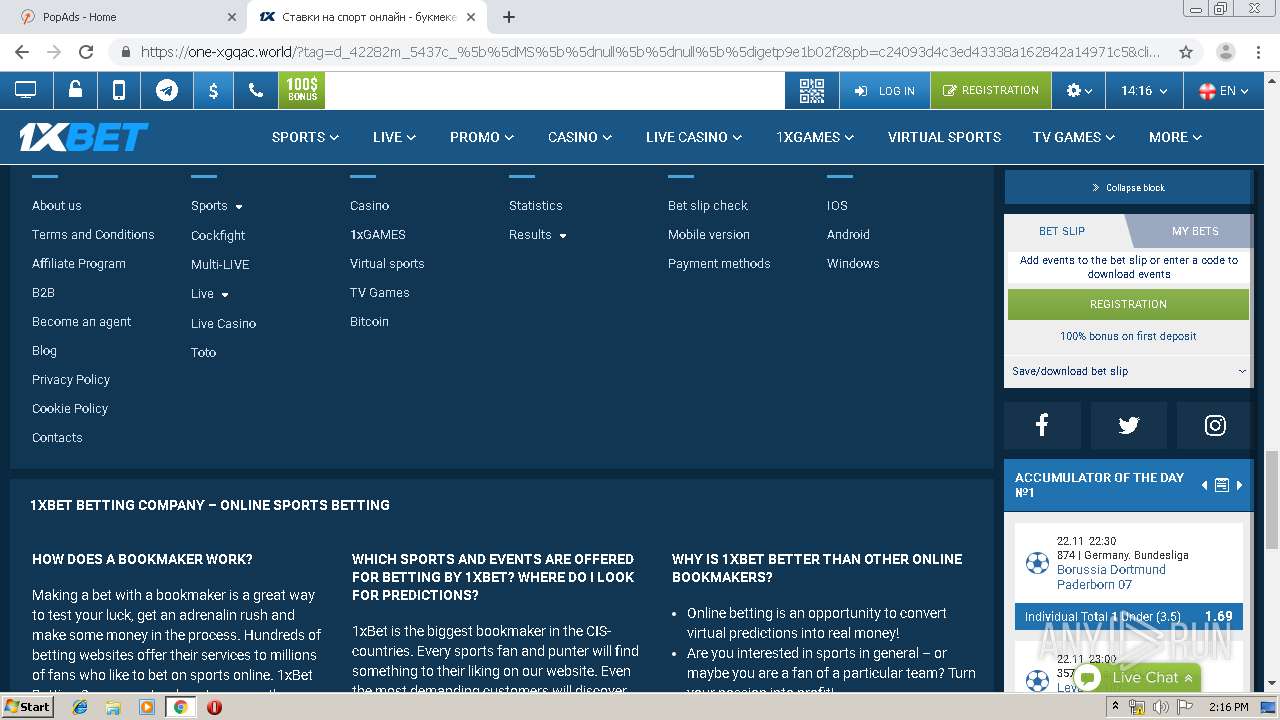Viewport: 1280px width, 720px height.
Task: Open the 100$ bonus offer
Action: pyautogui.click(x=302, y=90)
